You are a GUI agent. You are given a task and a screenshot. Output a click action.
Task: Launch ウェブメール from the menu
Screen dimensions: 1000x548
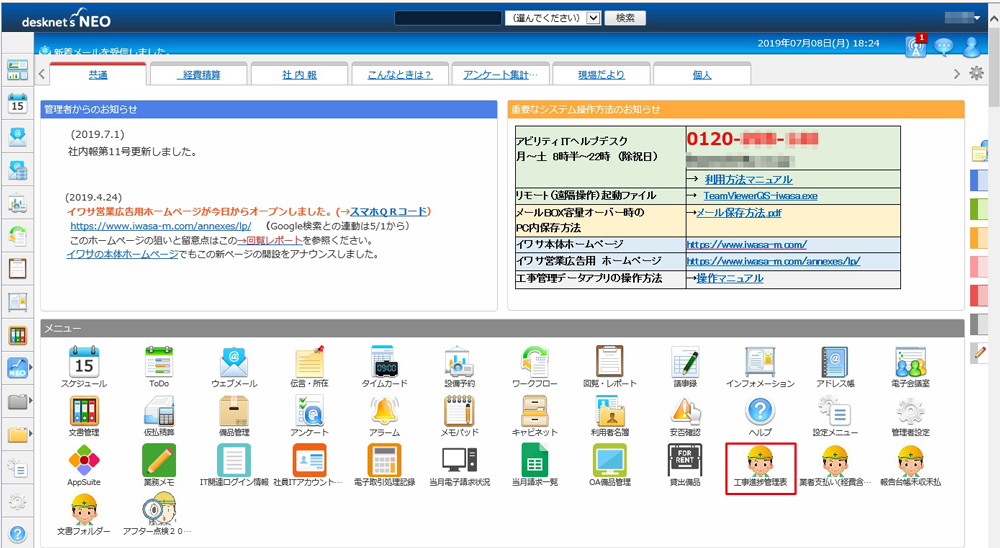234,361
